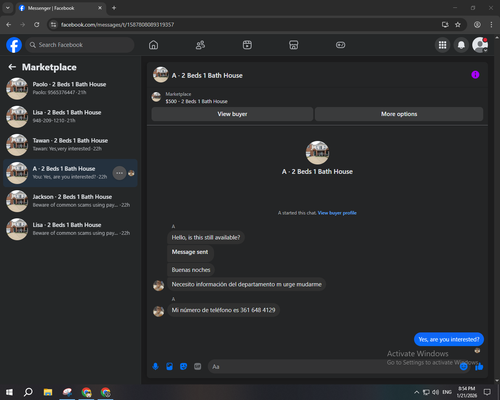This screenshot has width=500, height=400.
Task: Click the 'Message sent' bubble
Action: click(190, 252)
